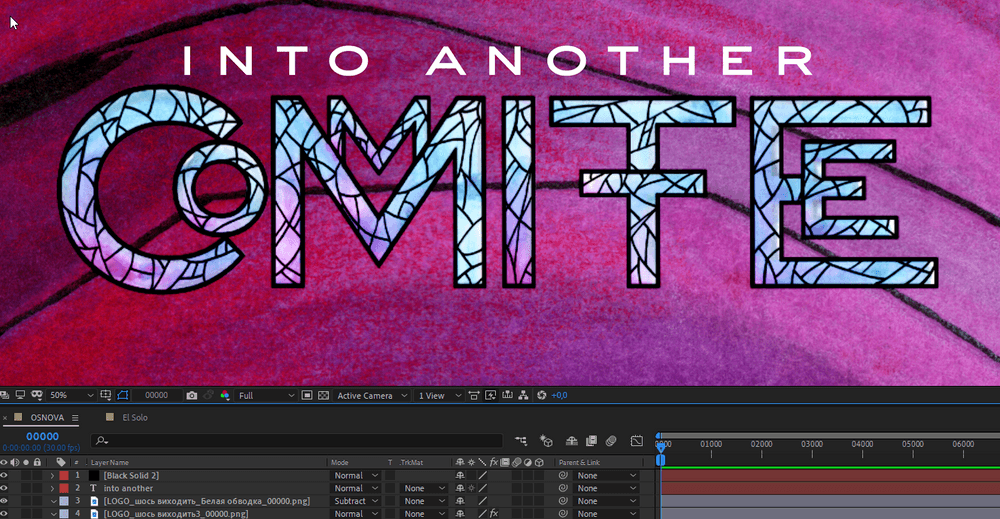Expand the Black Solid 2 layer
This screenshot has height=519, width=1000.
pyautogui.click(x=52, y=476)
